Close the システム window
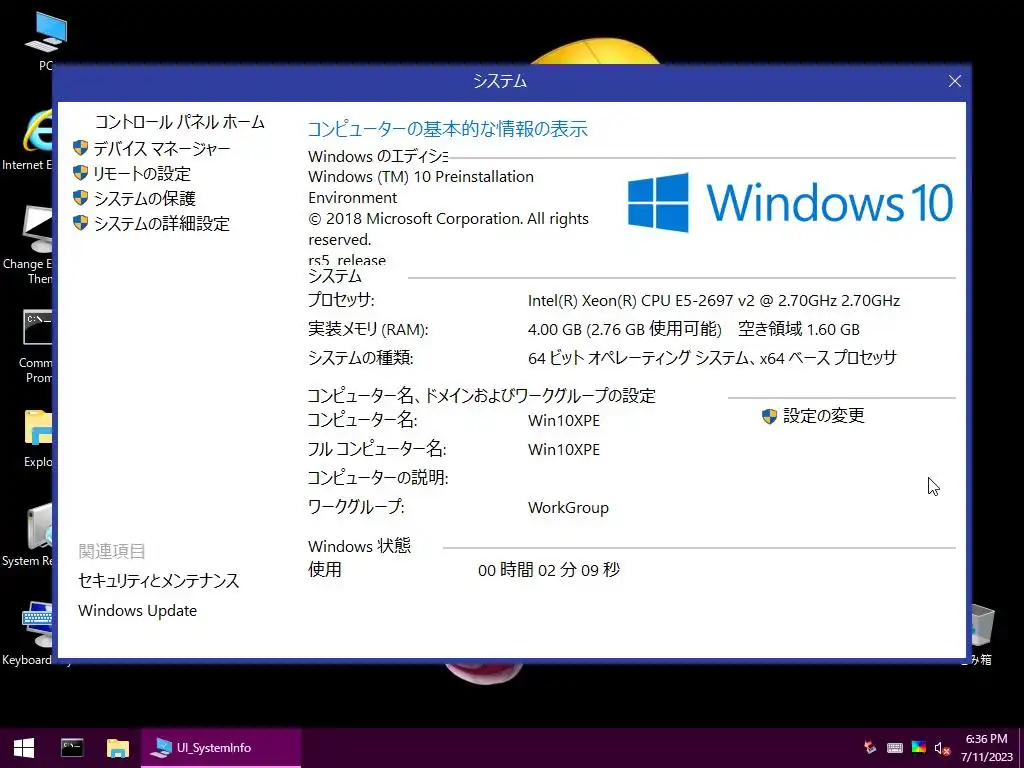This screenshot has width=1024, height=768. click(955, 81)
